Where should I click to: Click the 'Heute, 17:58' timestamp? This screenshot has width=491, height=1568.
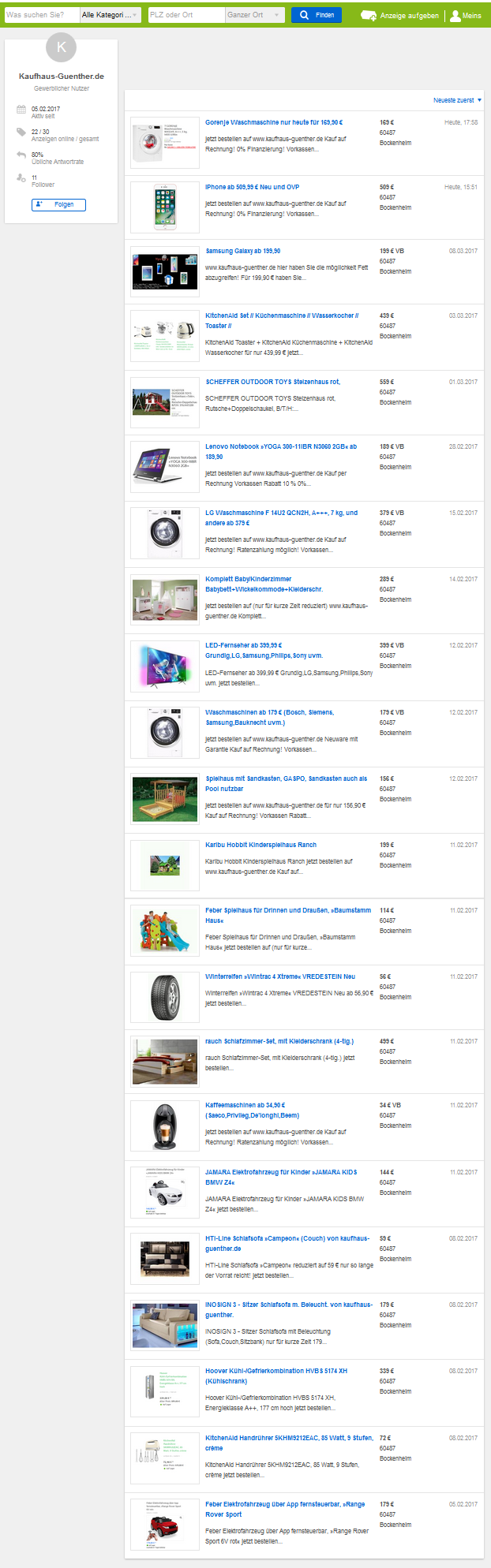[461, 122]
